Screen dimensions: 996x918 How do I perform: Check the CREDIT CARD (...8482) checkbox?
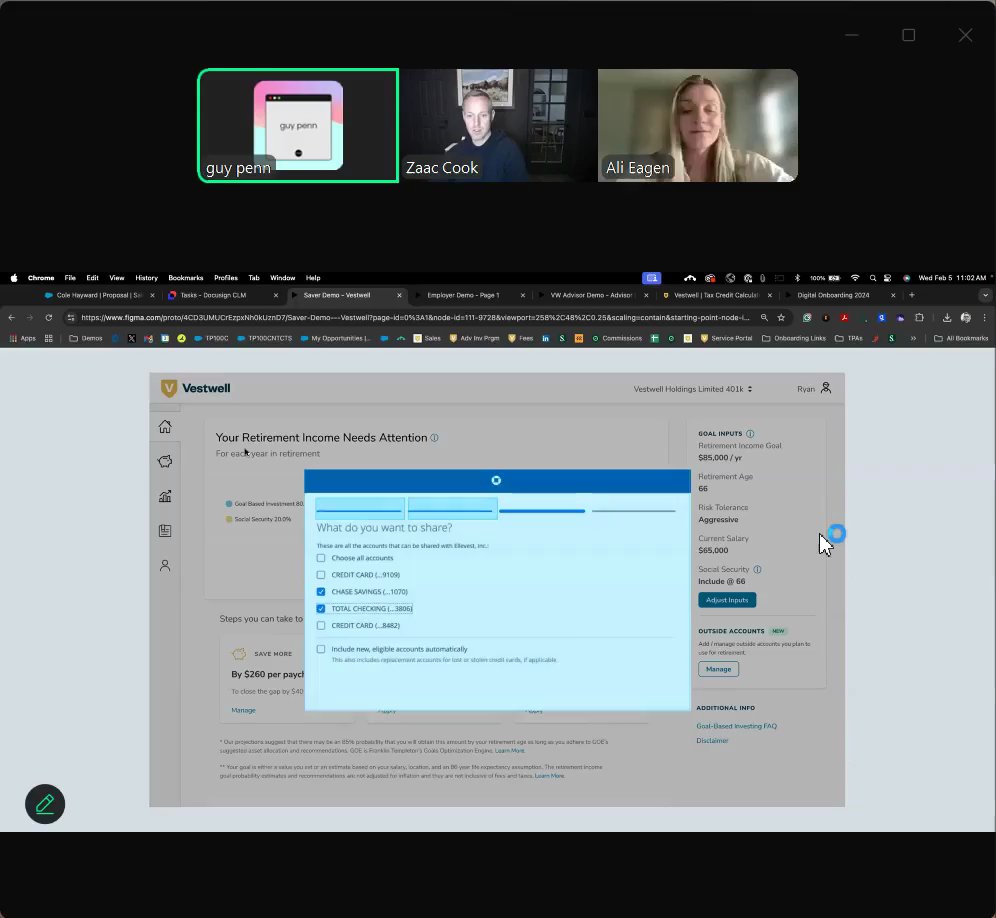(321, 626)
